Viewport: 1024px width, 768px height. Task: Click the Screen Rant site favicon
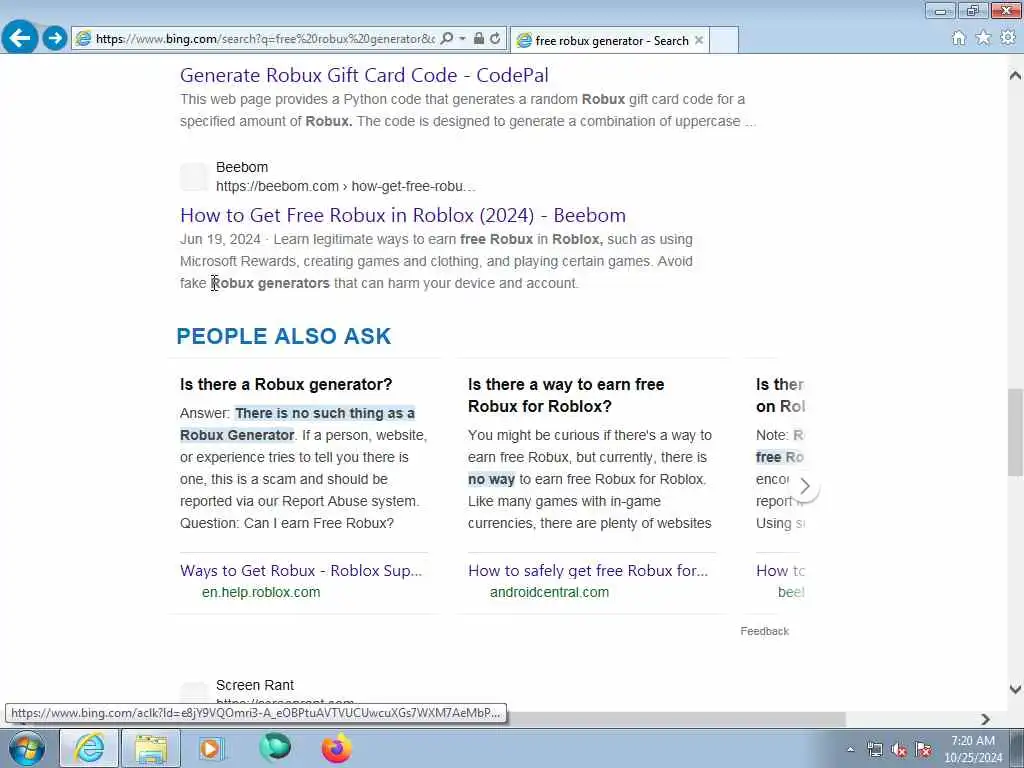(194, 694)
